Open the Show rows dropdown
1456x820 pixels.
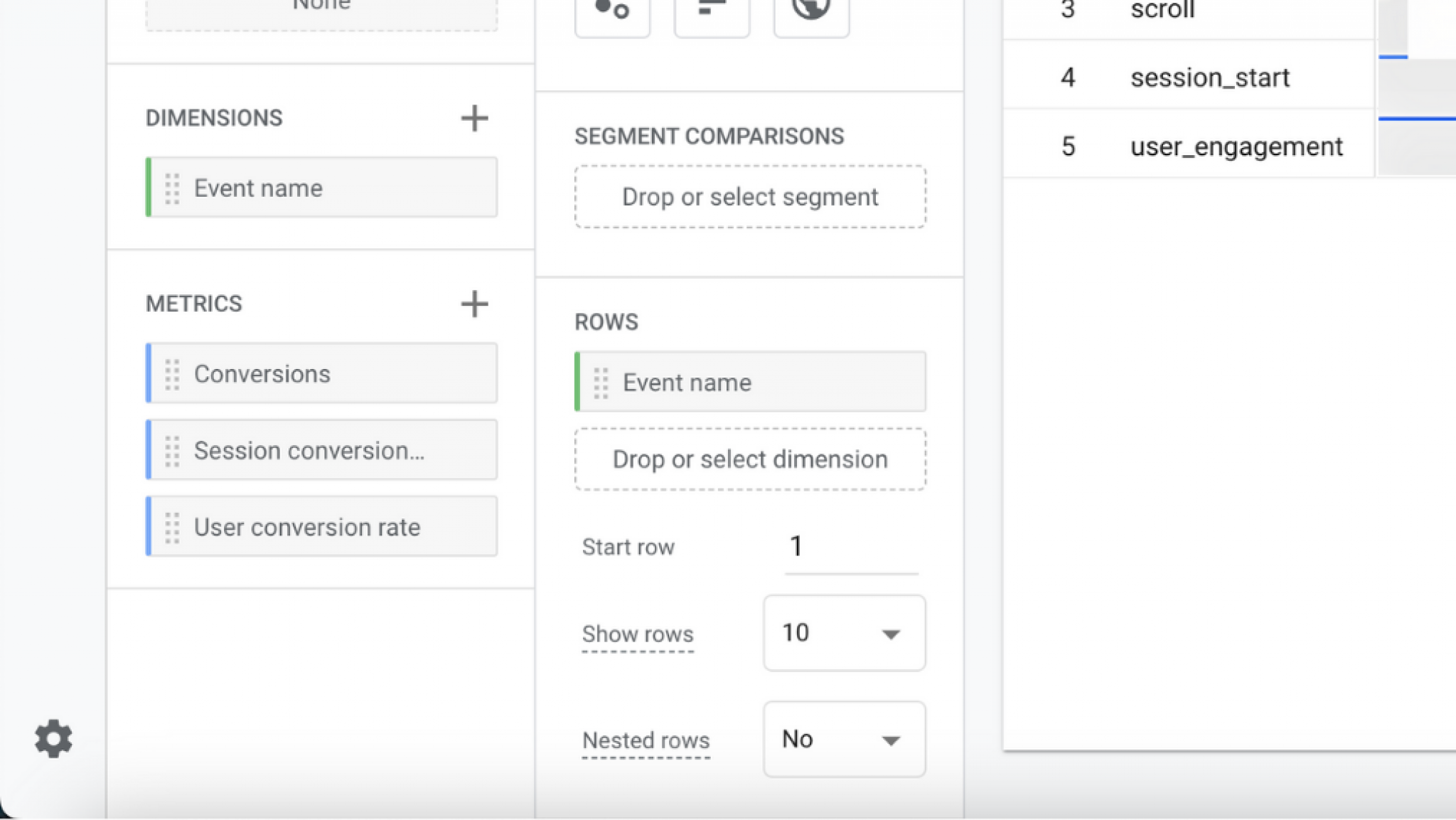(x=844, y=633)
